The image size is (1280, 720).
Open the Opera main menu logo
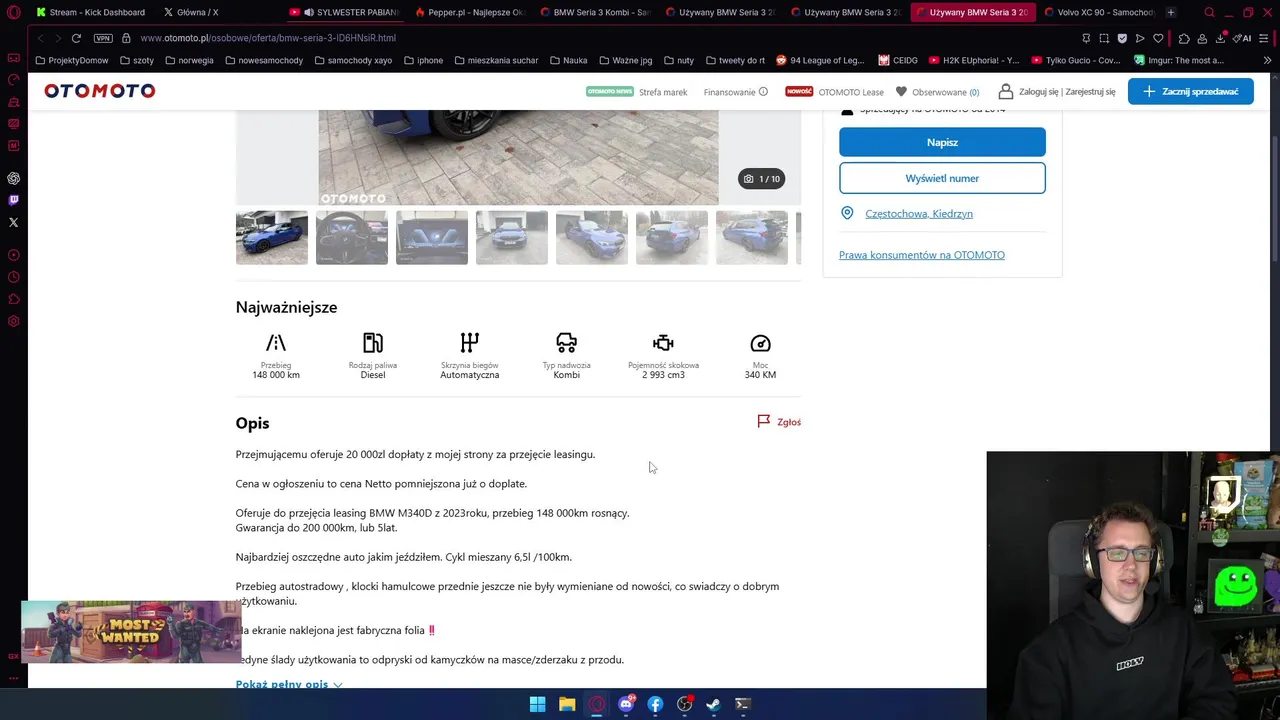[x=14, y=12]
